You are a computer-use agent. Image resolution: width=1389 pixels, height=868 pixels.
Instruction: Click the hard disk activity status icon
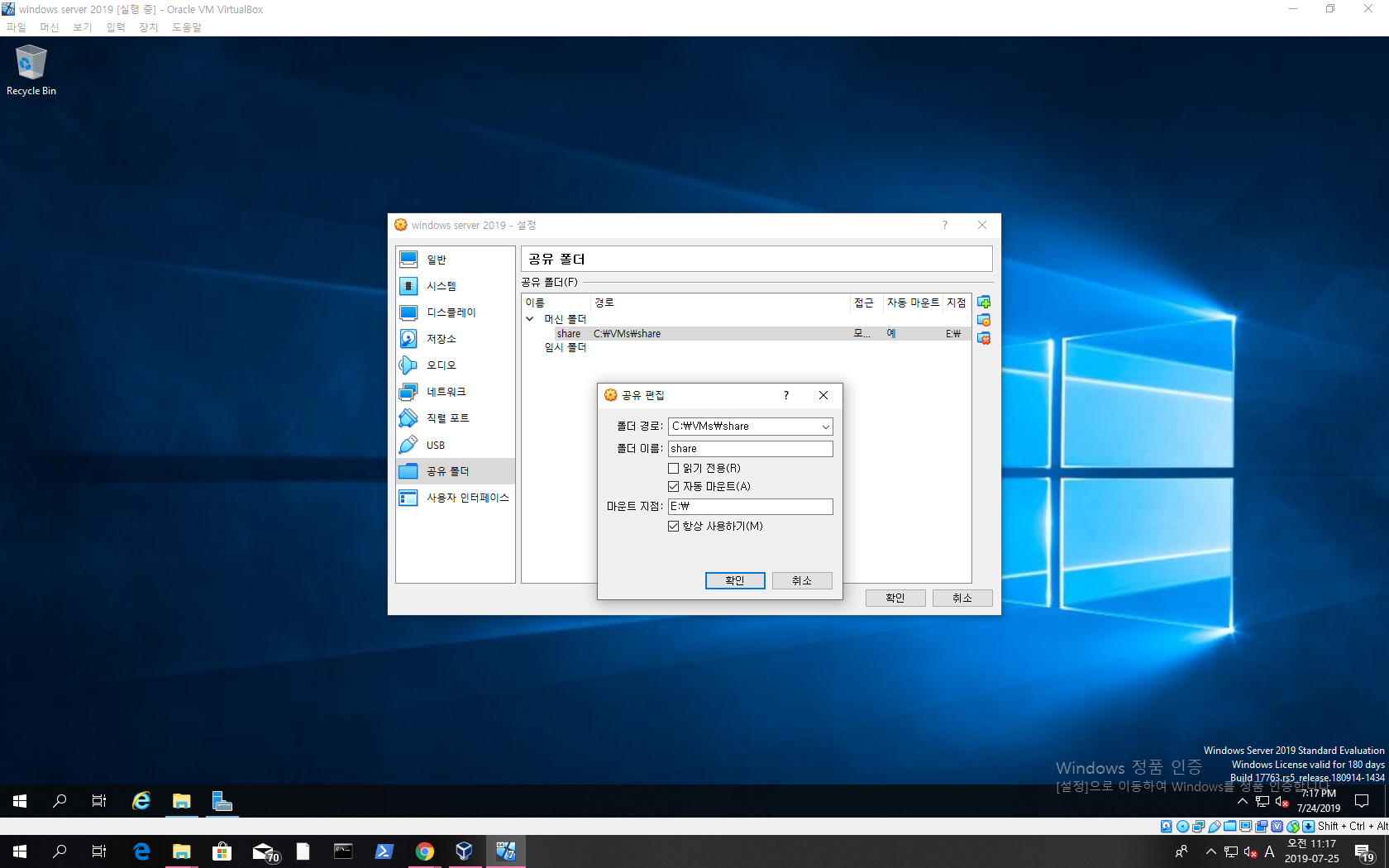1167,827
